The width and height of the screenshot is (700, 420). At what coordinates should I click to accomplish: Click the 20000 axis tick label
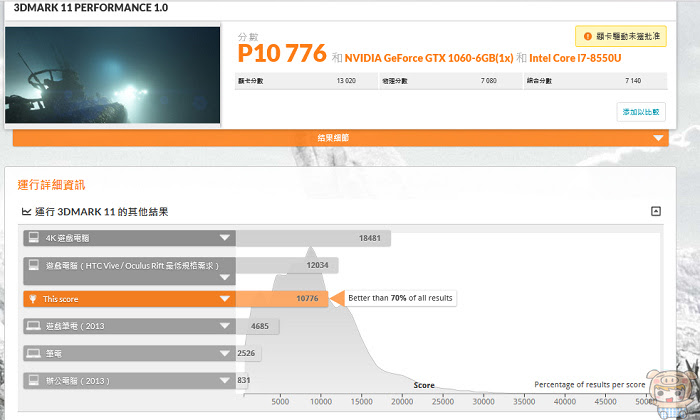pos(402,402)
